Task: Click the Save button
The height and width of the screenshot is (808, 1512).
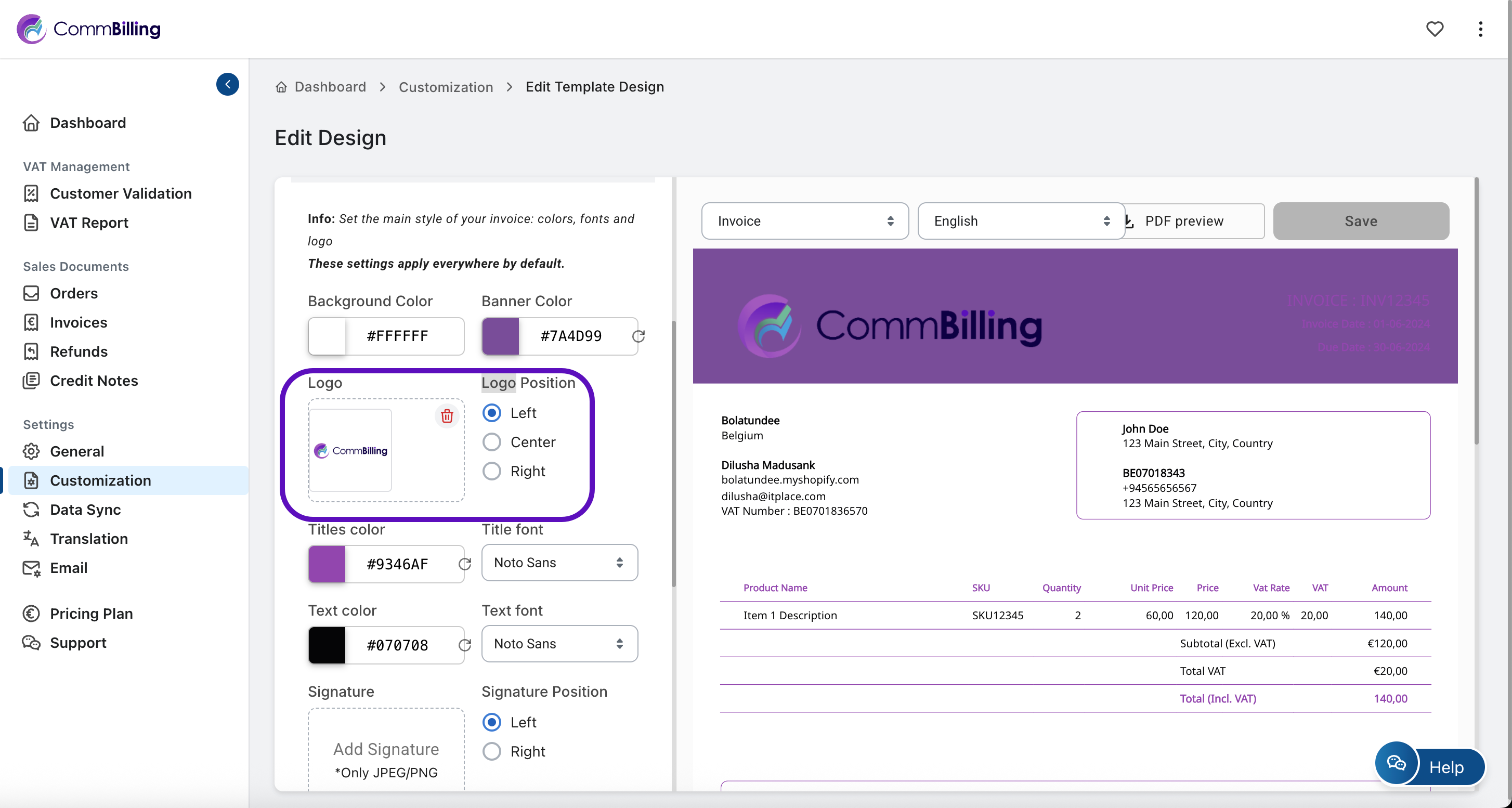Action: (1360, 220)
